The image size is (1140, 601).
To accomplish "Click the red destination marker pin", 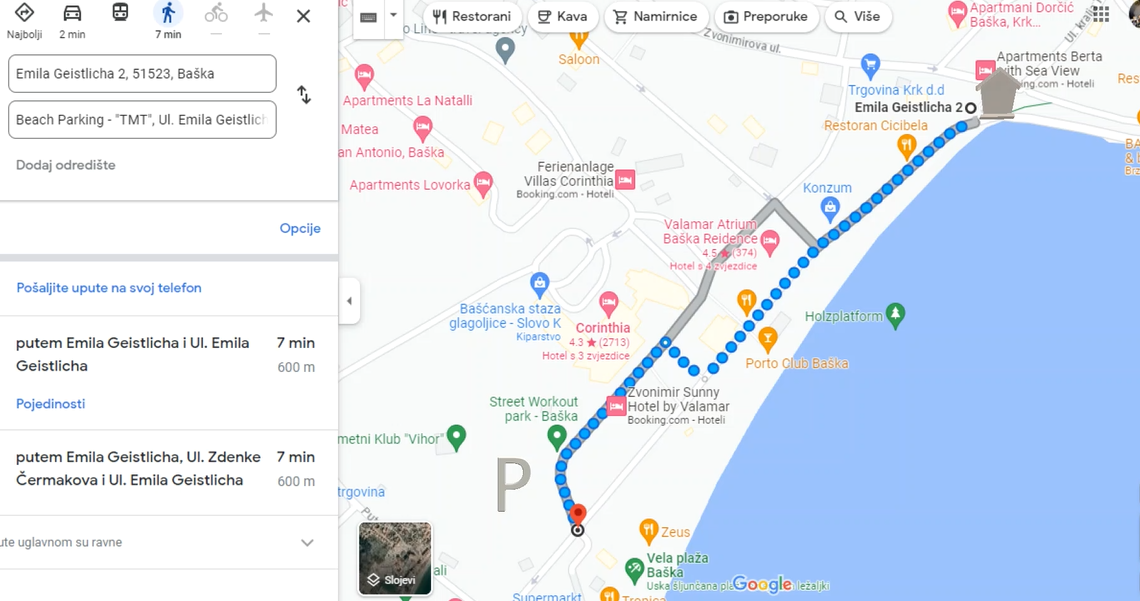I will tap(577, 515).
